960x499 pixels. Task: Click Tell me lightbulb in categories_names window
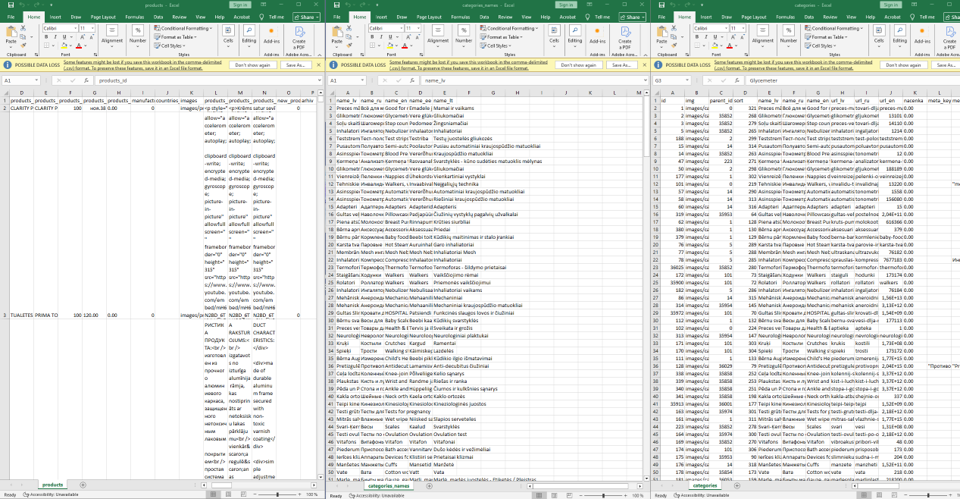588,17
